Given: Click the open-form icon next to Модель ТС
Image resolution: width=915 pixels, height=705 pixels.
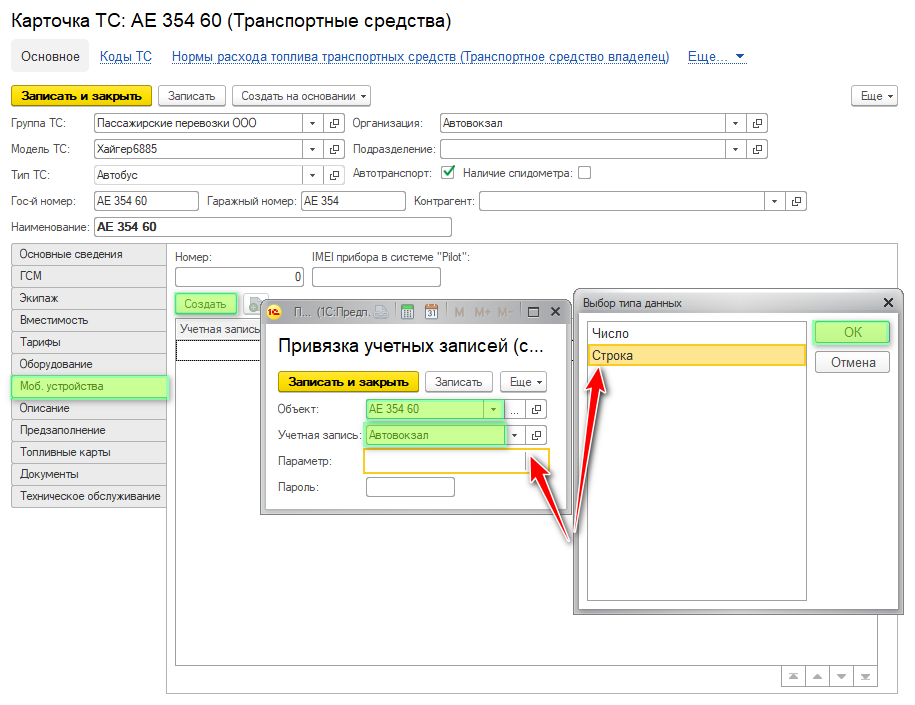Looking at the screenshot, I should [335, 149].
